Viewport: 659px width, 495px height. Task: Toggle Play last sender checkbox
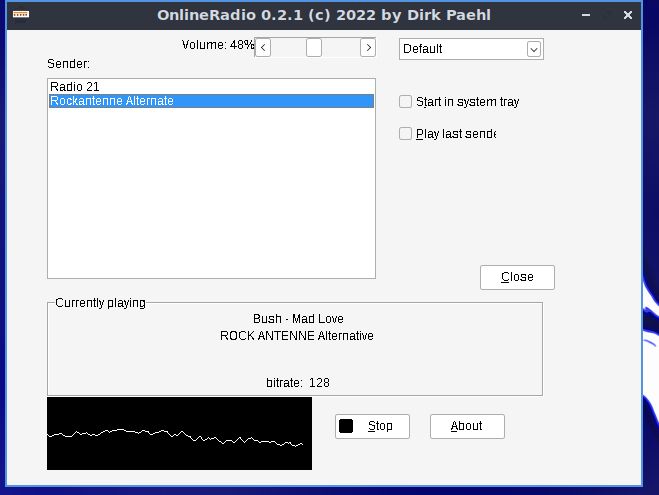405,134
